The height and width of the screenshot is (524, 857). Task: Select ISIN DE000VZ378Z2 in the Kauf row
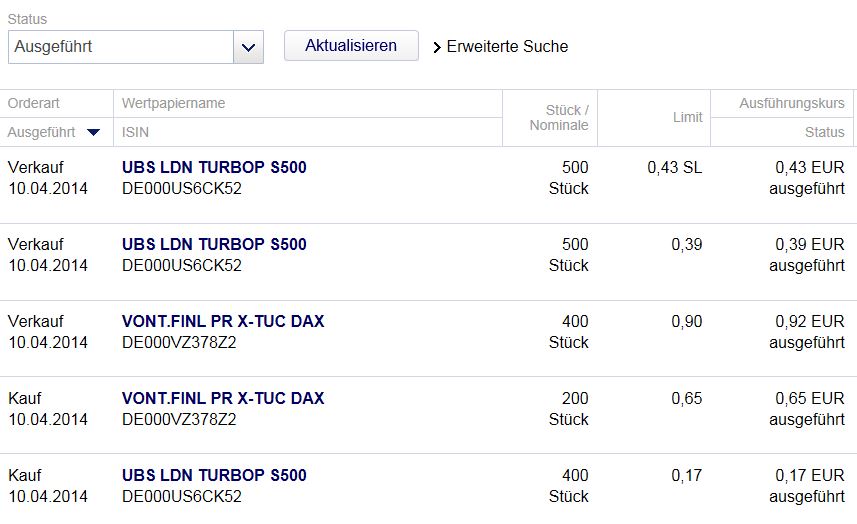point(179,420)
